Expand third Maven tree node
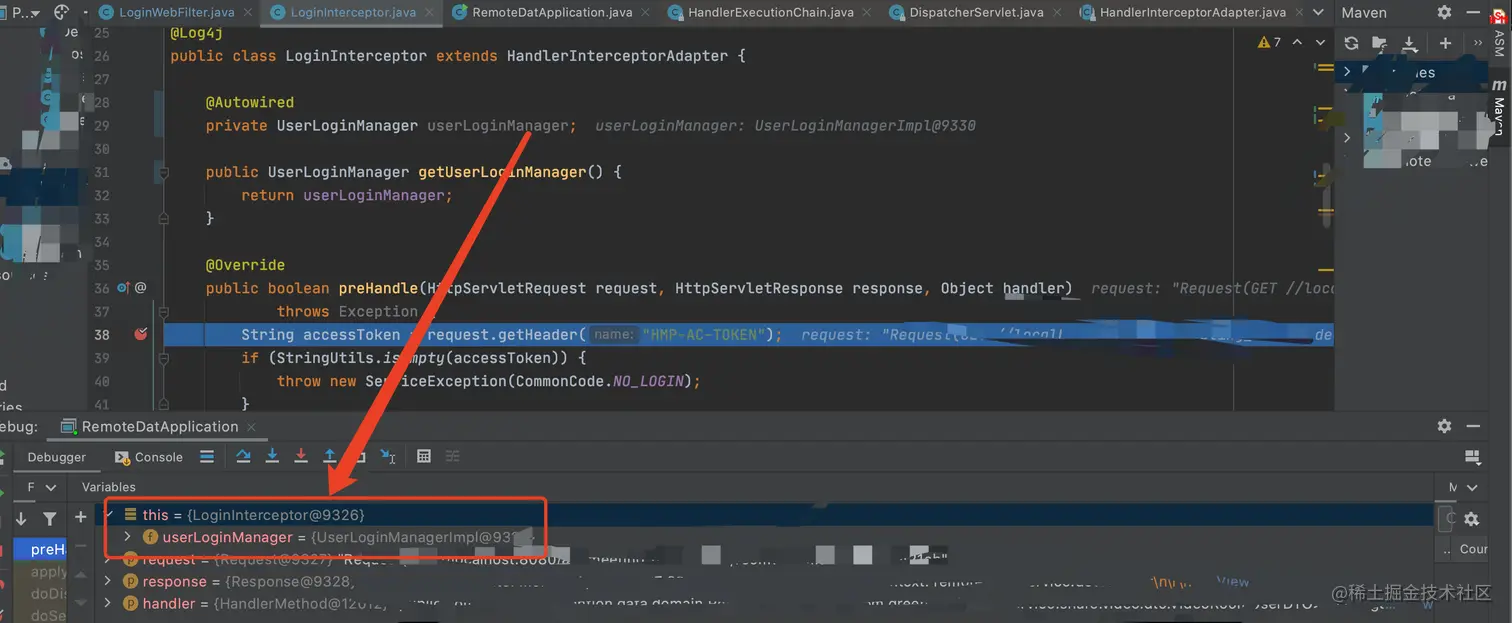1512x623 pixels. [x=1348, y=137]
